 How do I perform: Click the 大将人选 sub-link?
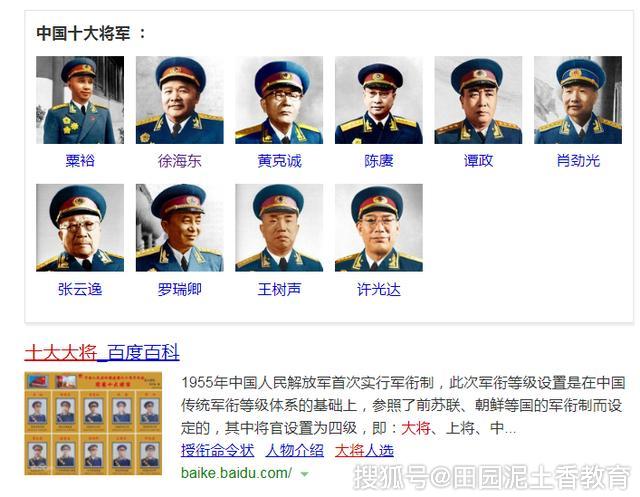[x=364, y=450]
